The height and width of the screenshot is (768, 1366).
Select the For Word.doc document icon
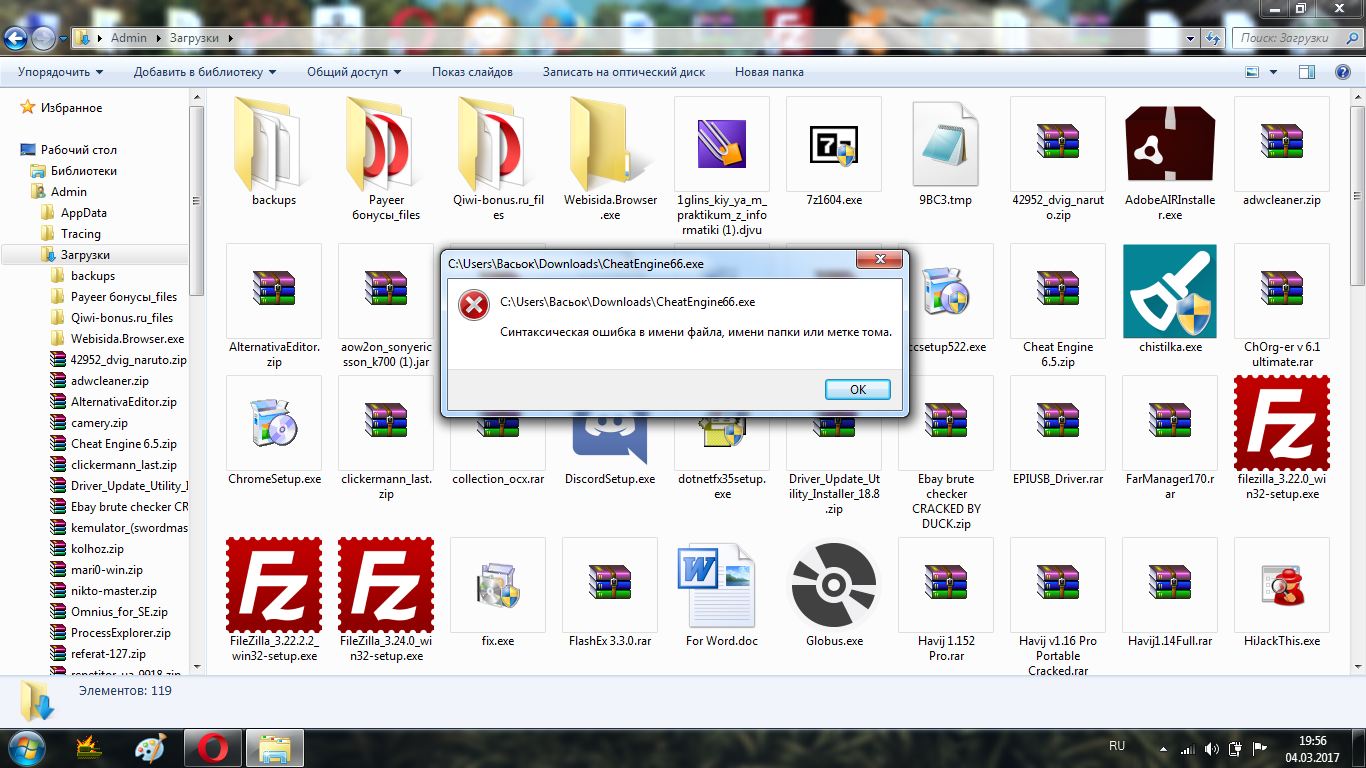[x=721, y=586]
